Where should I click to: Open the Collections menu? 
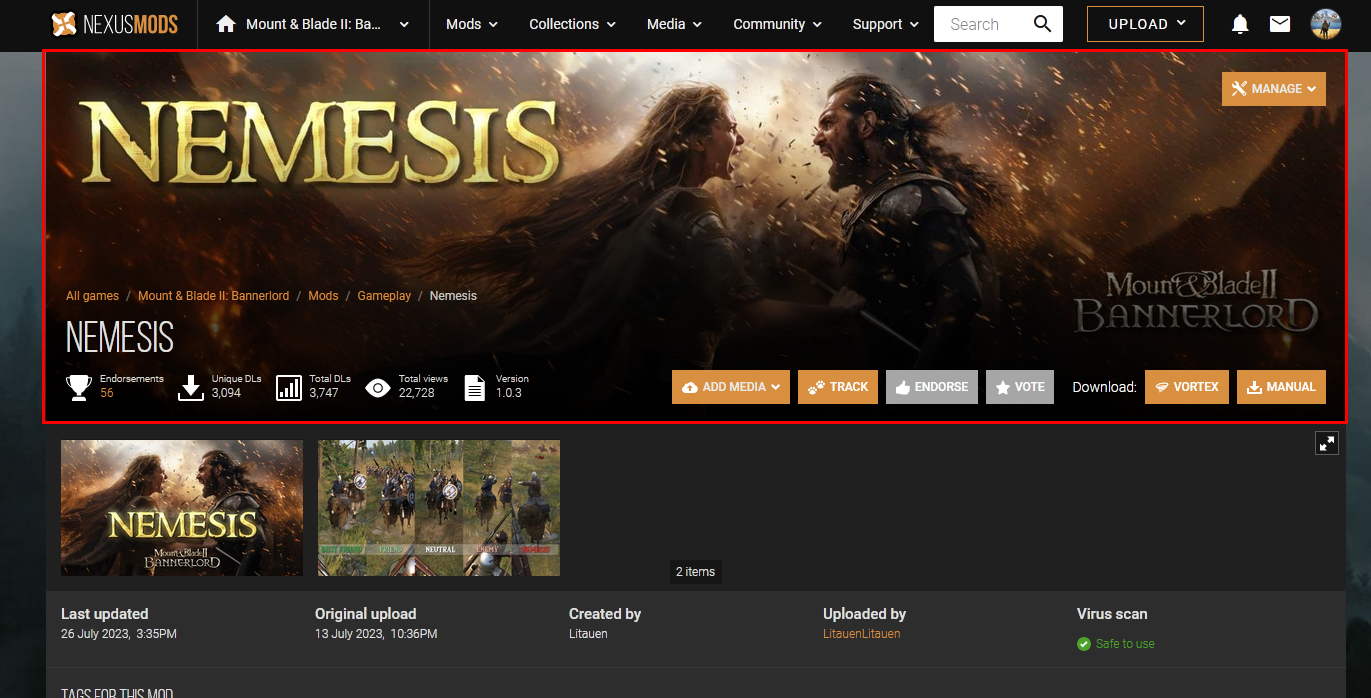point(572,24)
